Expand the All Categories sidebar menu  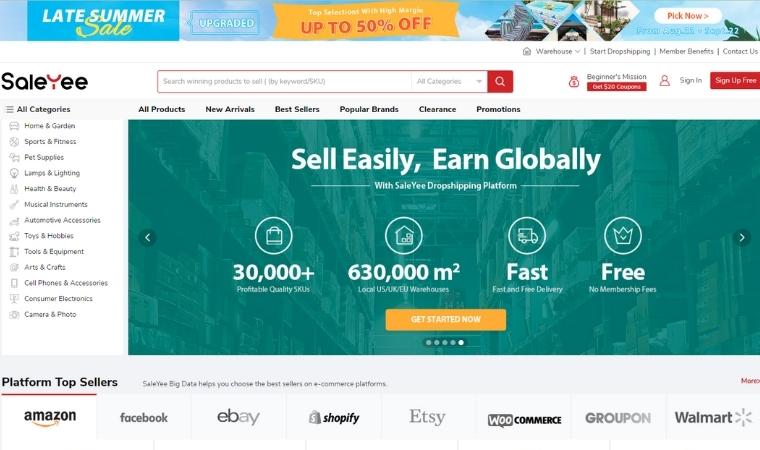tap(38, 109)
